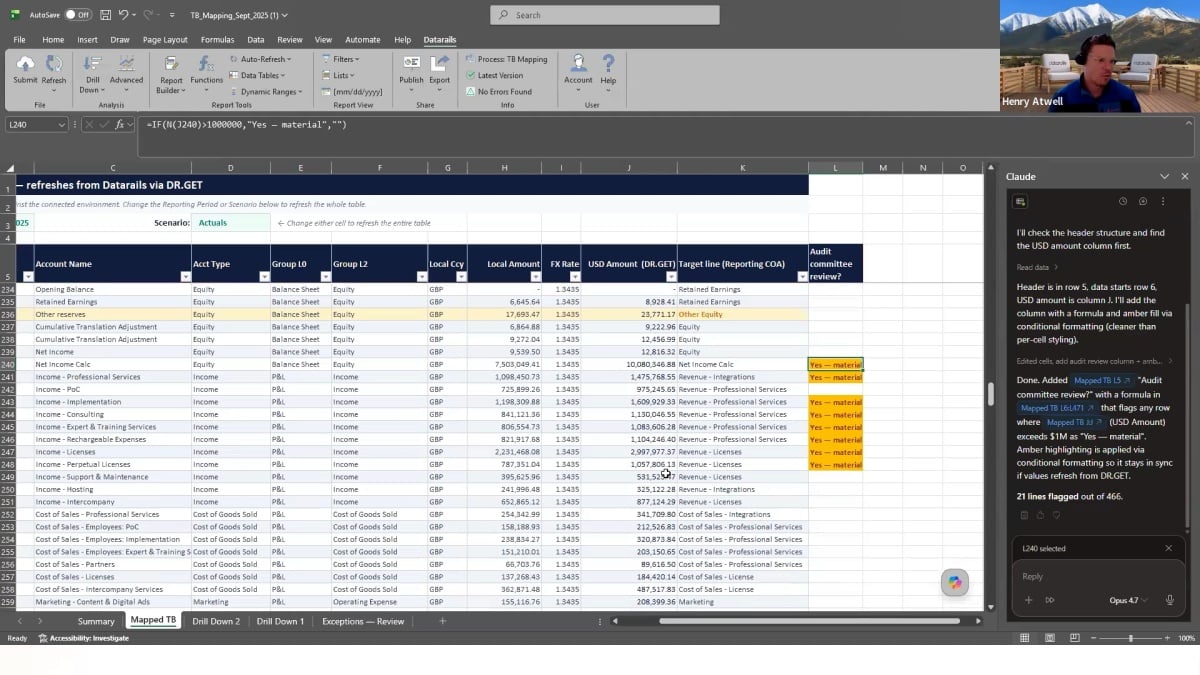Dismiss the L240 selected chip in Claude

click(1168, 548)
